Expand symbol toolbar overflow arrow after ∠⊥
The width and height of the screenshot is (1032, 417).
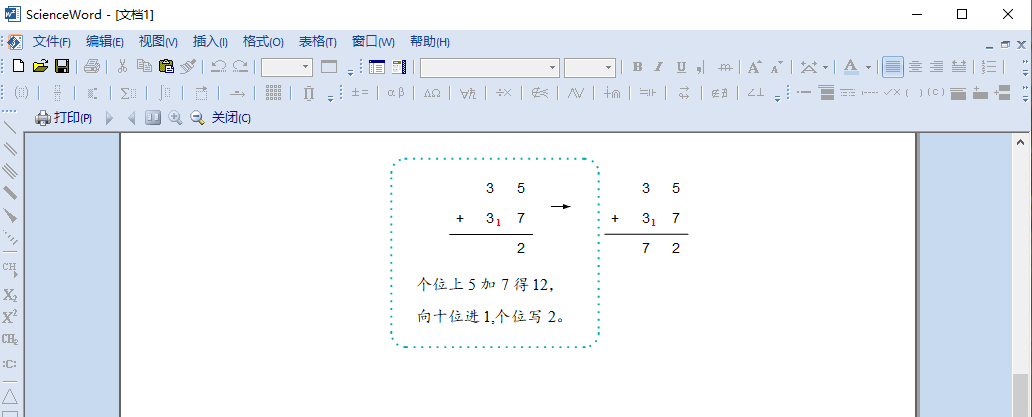tap(777, 98)
